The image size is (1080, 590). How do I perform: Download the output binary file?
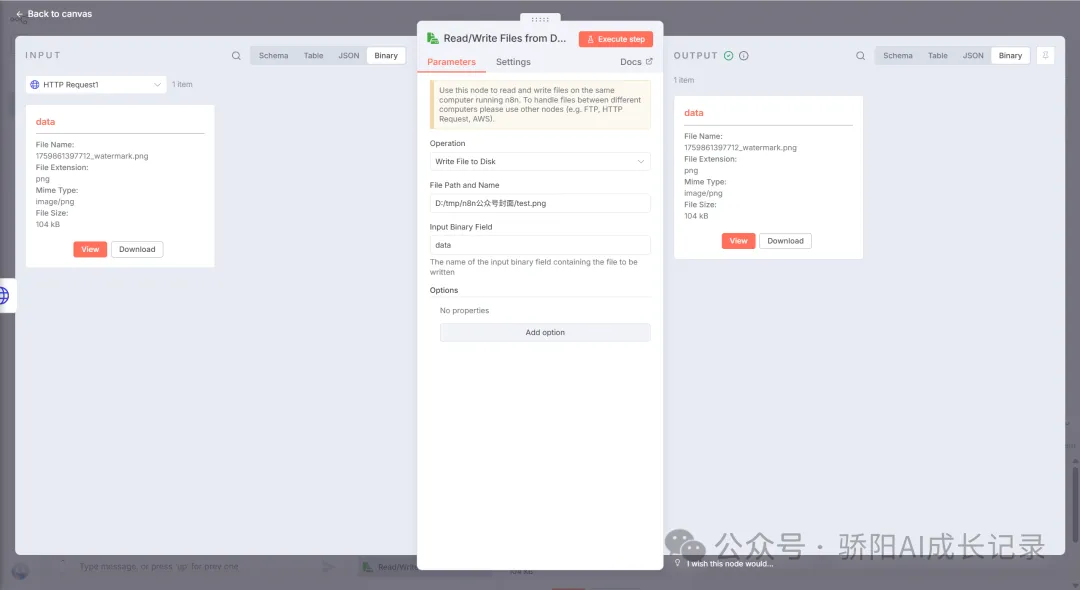[785, 241]
